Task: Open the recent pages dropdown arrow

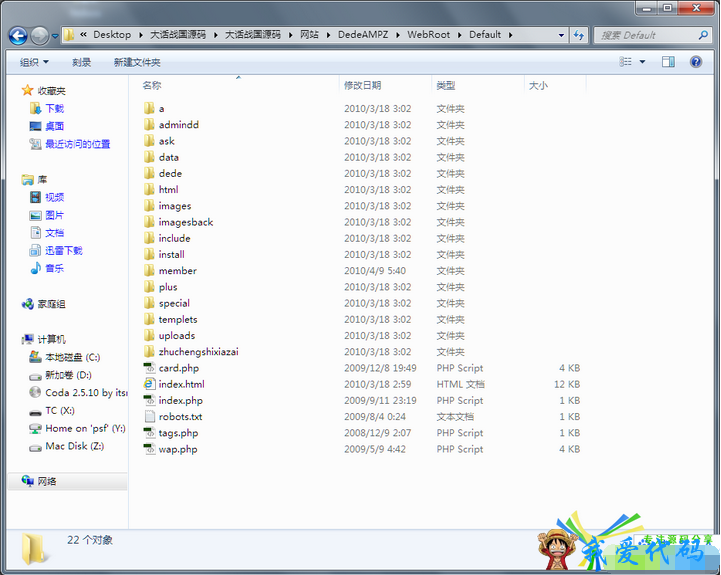Action: point(55,36)
